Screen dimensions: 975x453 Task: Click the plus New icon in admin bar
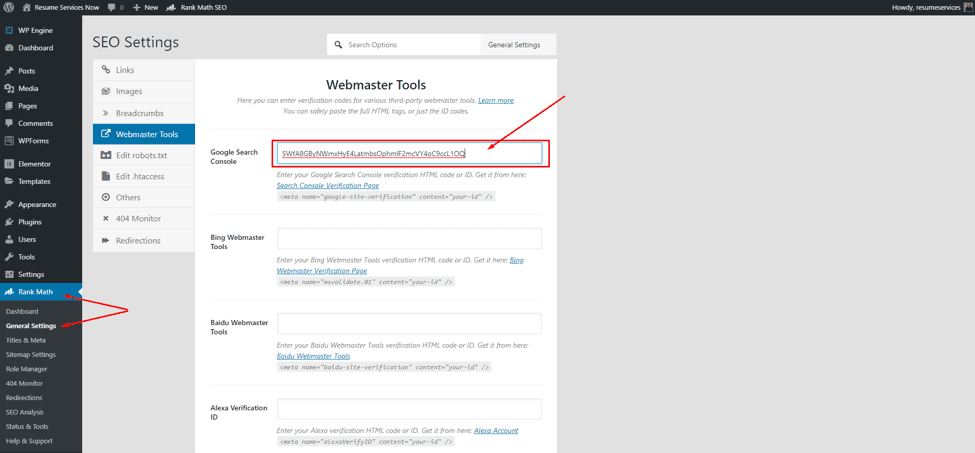(137, 7)
